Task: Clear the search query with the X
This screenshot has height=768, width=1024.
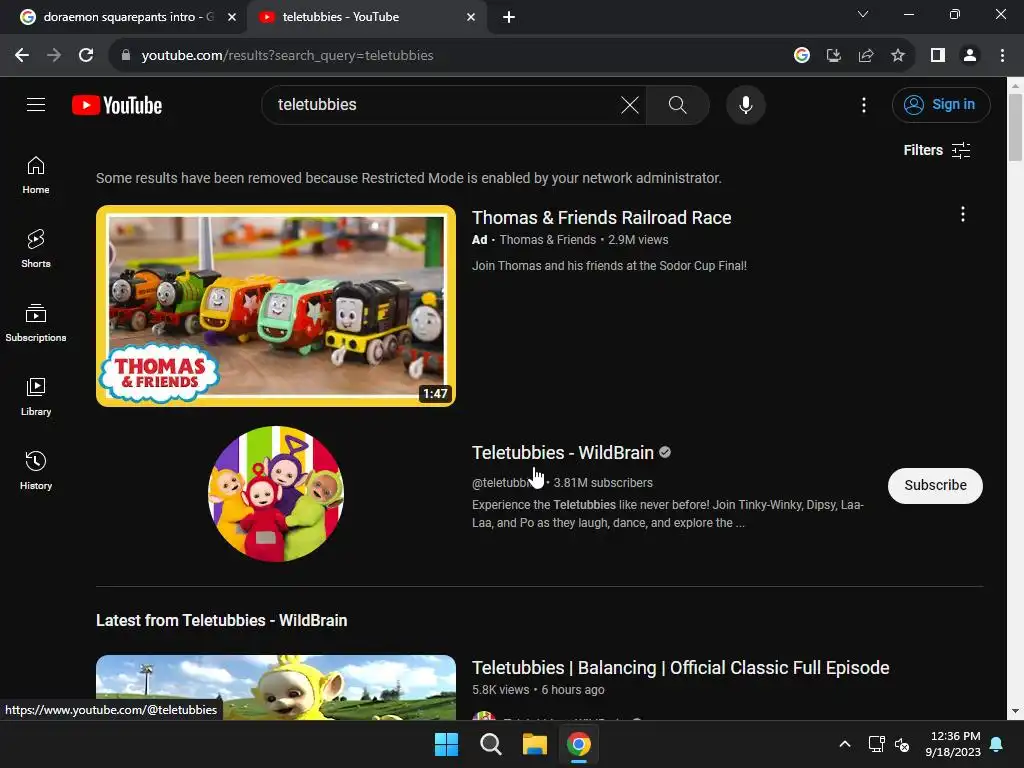Action: [630, 104]
